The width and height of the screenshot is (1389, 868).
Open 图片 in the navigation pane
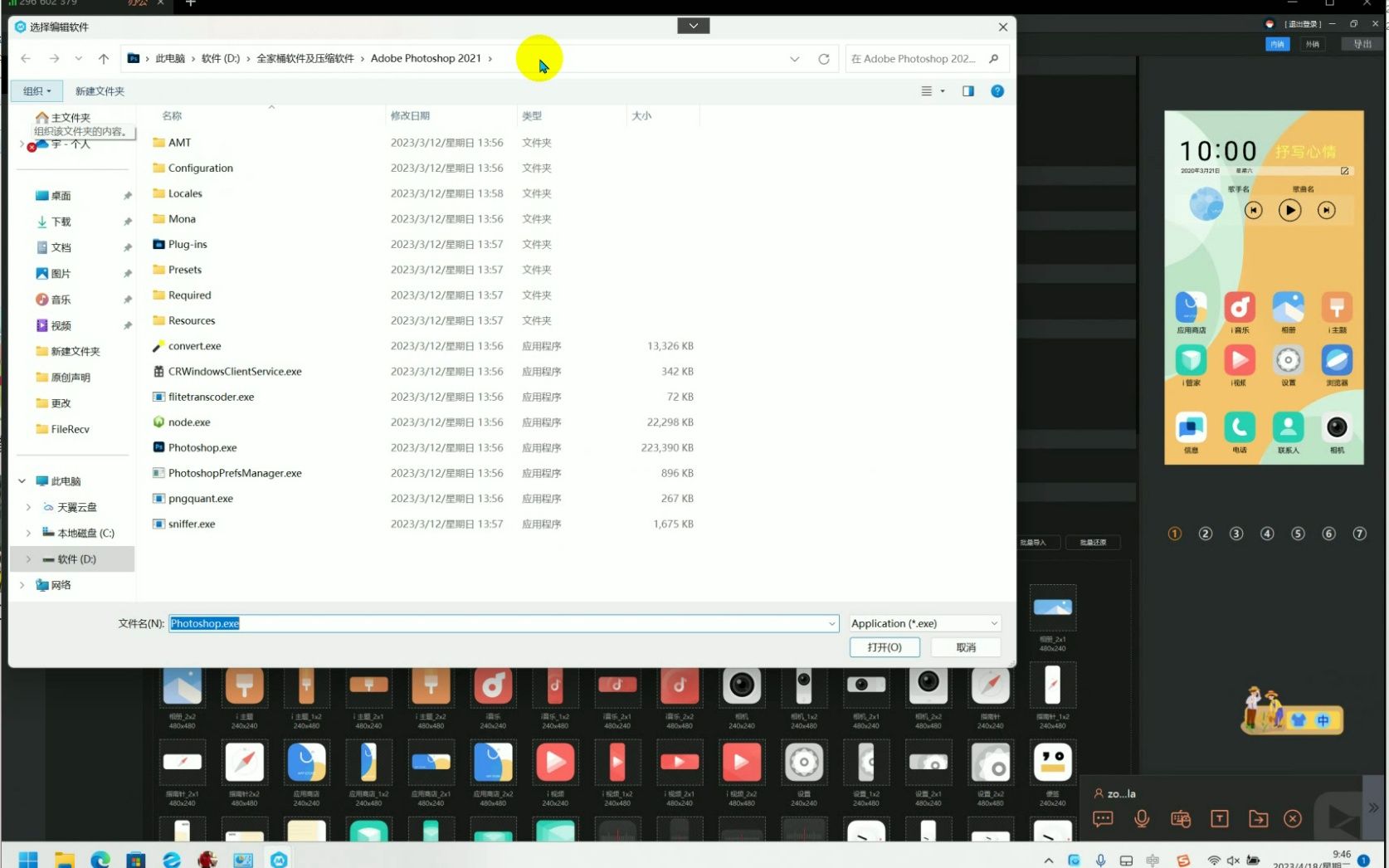point(61,274)
